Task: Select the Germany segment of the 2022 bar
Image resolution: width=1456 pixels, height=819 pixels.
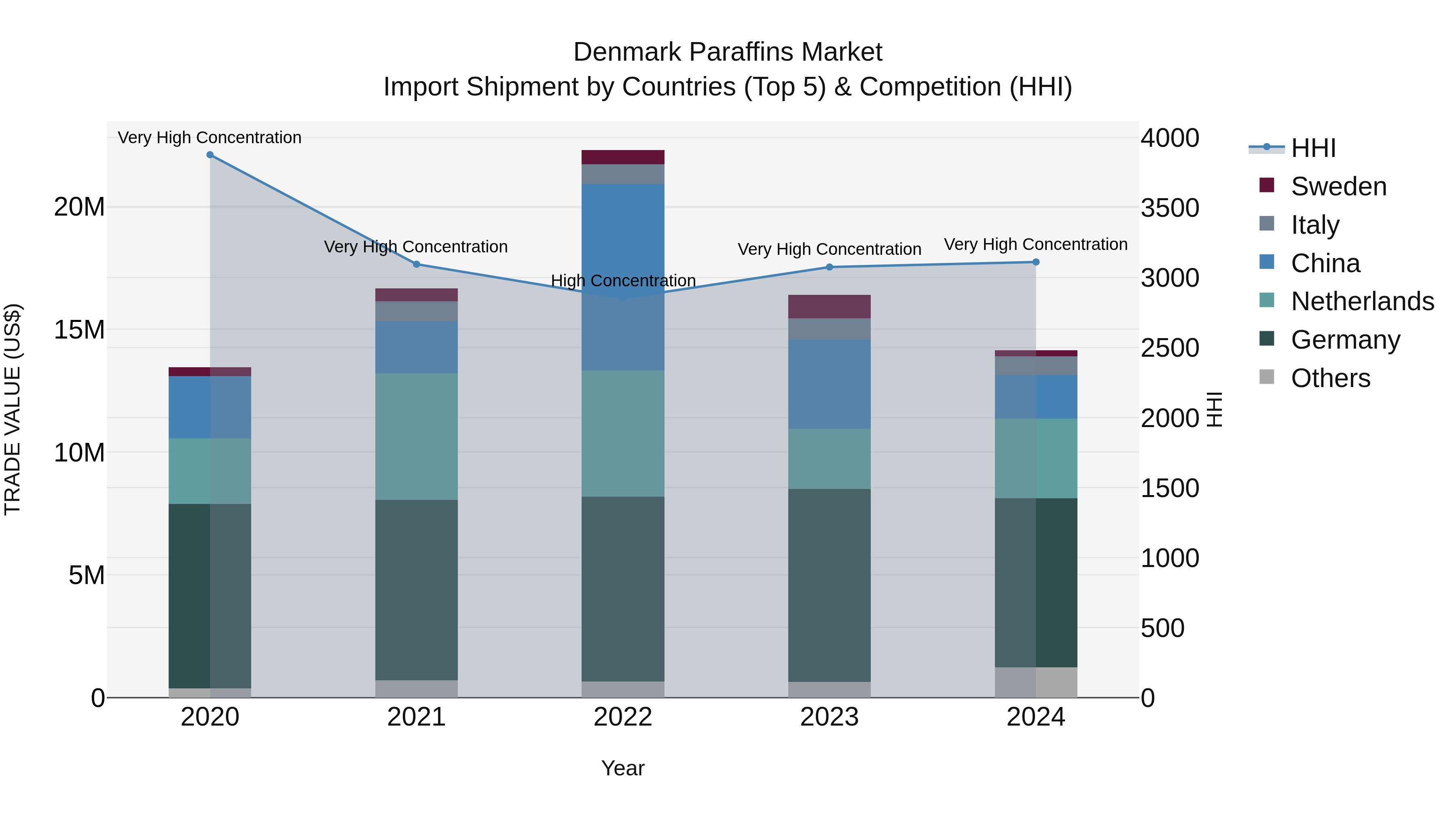Action: point(623,589)
